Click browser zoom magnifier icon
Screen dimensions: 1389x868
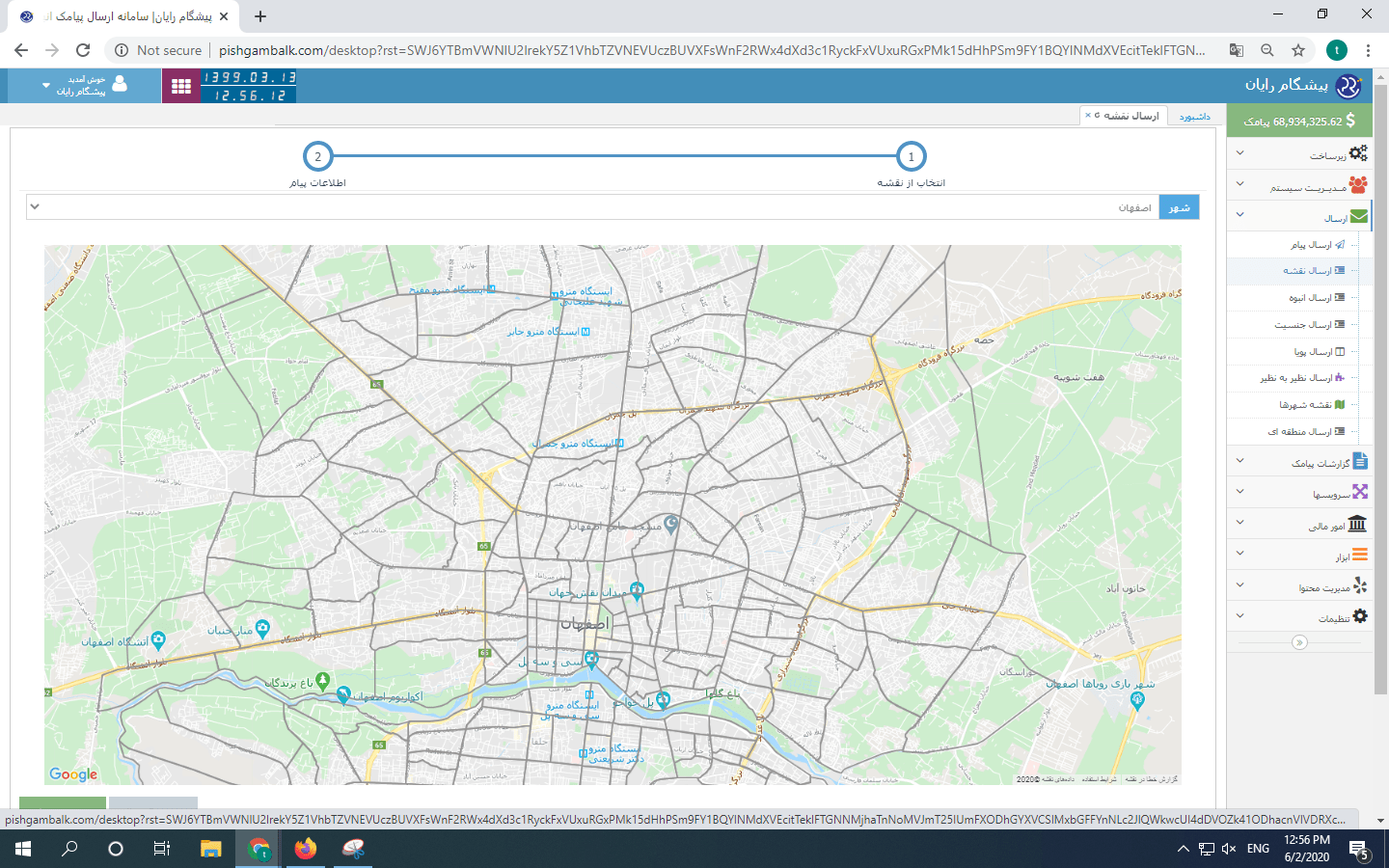pyautogui.click(x=1267, y=50)
